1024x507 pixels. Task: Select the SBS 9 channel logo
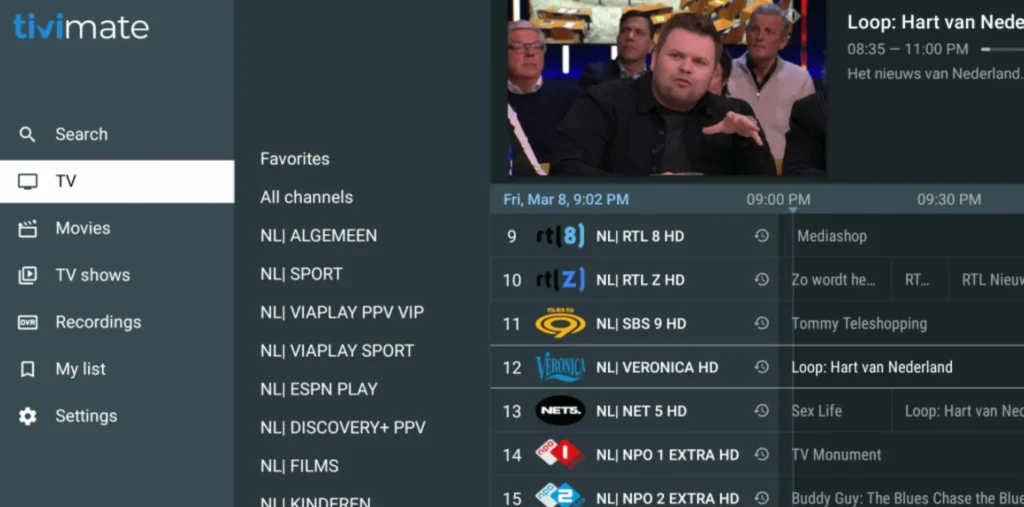(560, 323)
